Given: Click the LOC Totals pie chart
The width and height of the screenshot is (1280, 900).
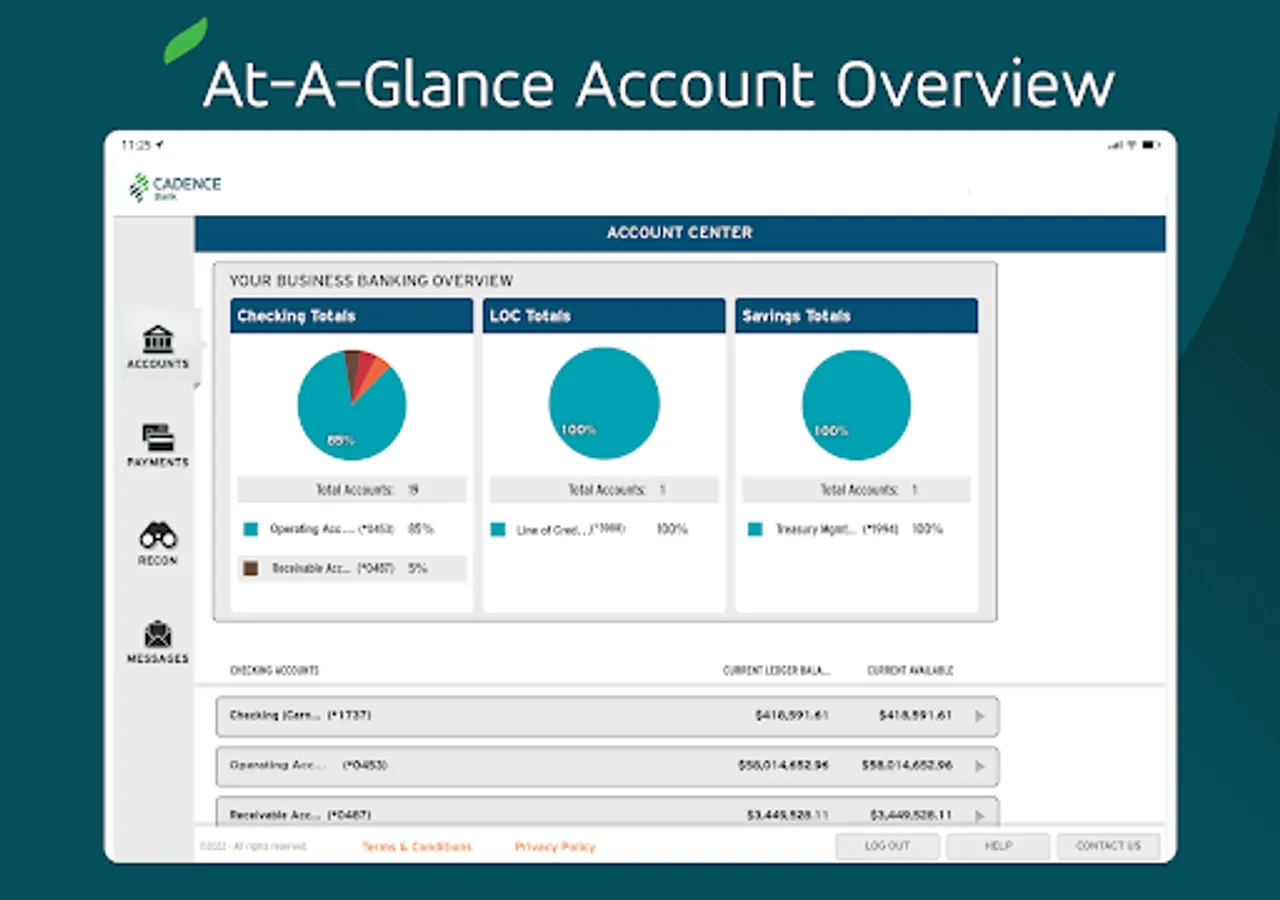Looking at the screenshot, I should (x=604, y=404).
